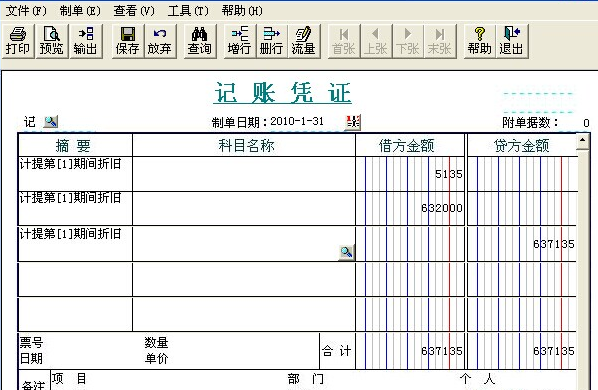The width and height of the screenshot is (598, 390).
Task: Open the 制单(E) menu
Action: click(80, 11)
